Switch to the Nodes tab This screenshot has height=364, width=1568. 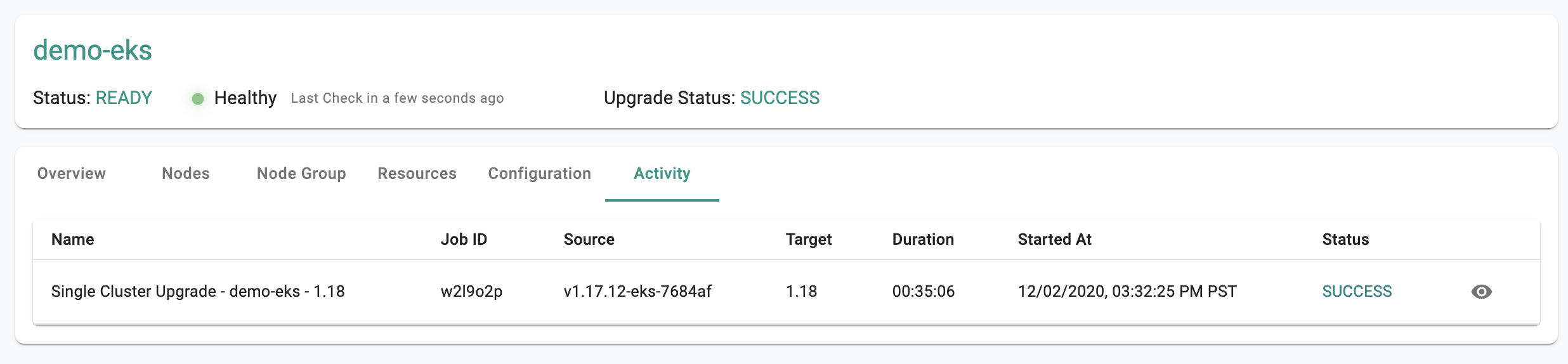pyautogui.click(x=186, y=174)
